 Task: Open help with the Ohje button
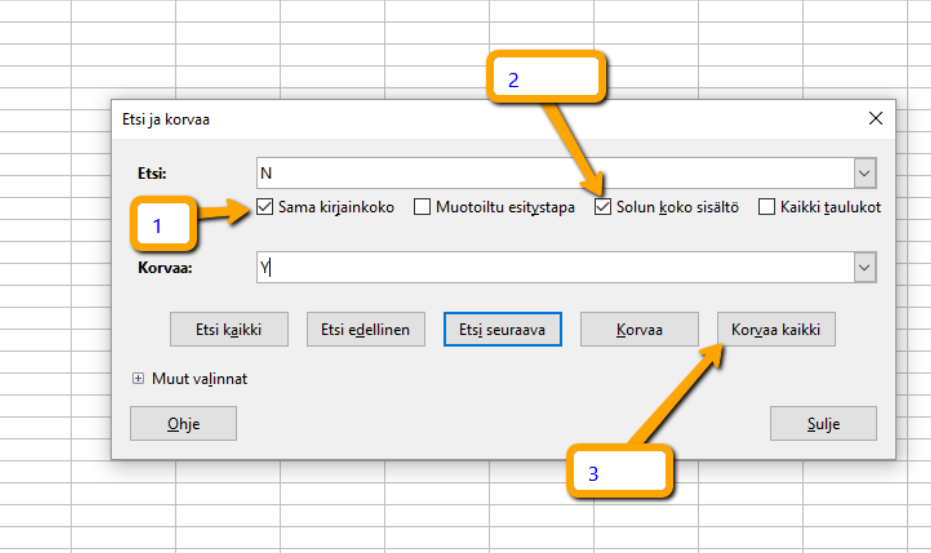point(183,424)
